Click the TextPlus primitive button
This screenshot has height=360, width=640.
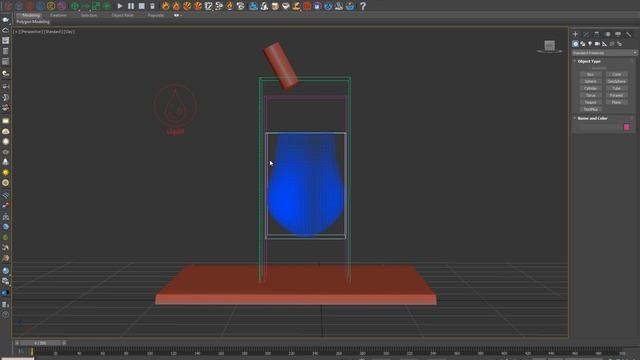click(591, 109)
